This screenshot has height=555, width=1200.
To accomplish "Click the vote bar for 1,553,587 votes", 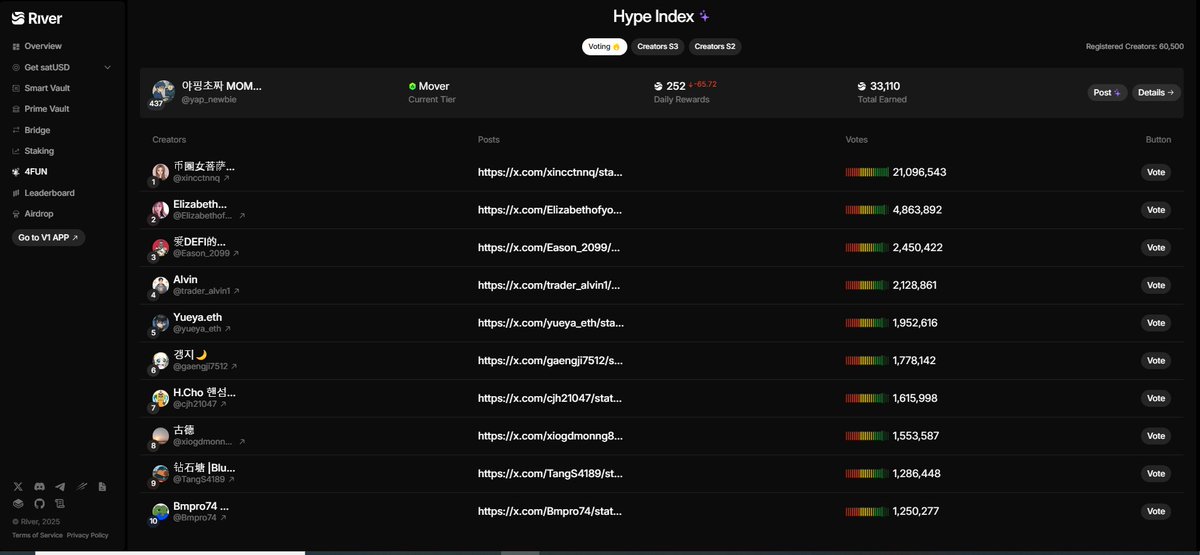I will click(x=867, y=436).
